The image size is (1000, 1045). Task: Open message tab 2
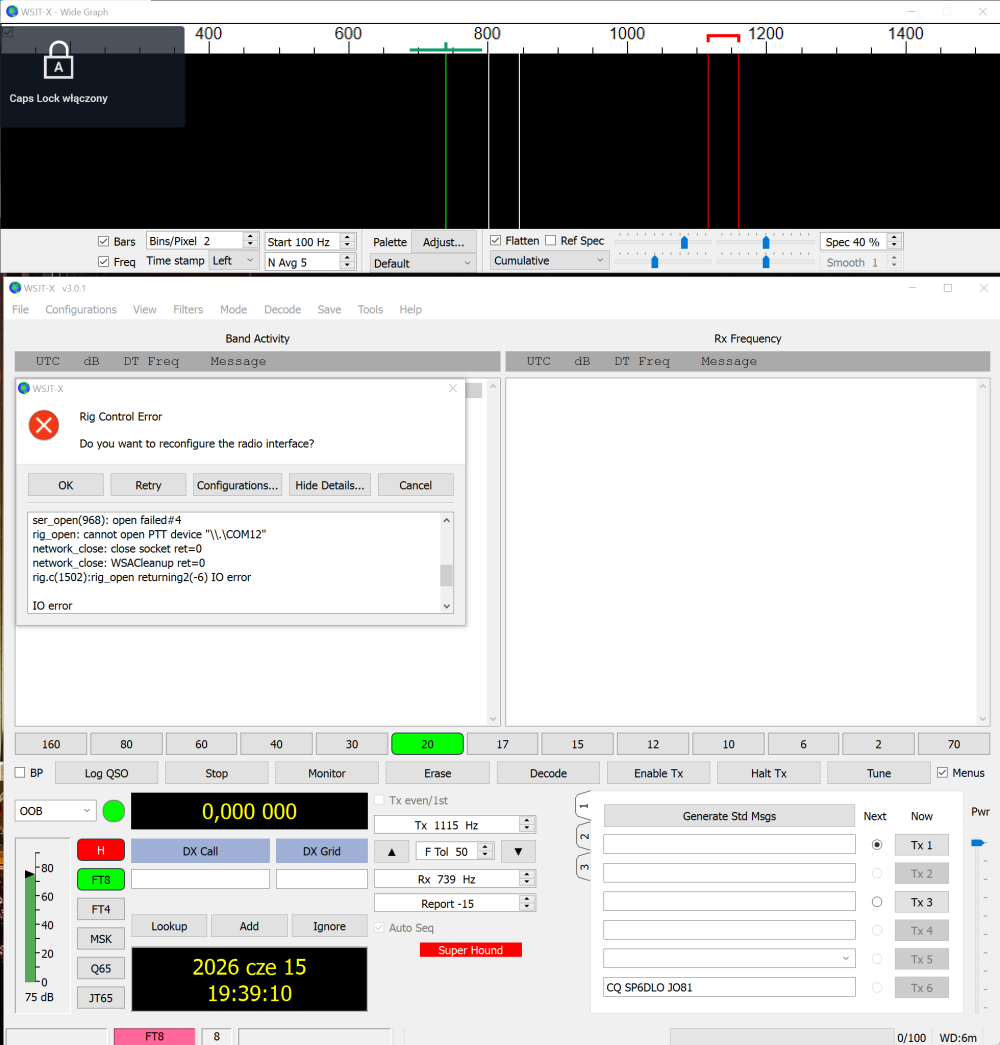coord(583,836)
